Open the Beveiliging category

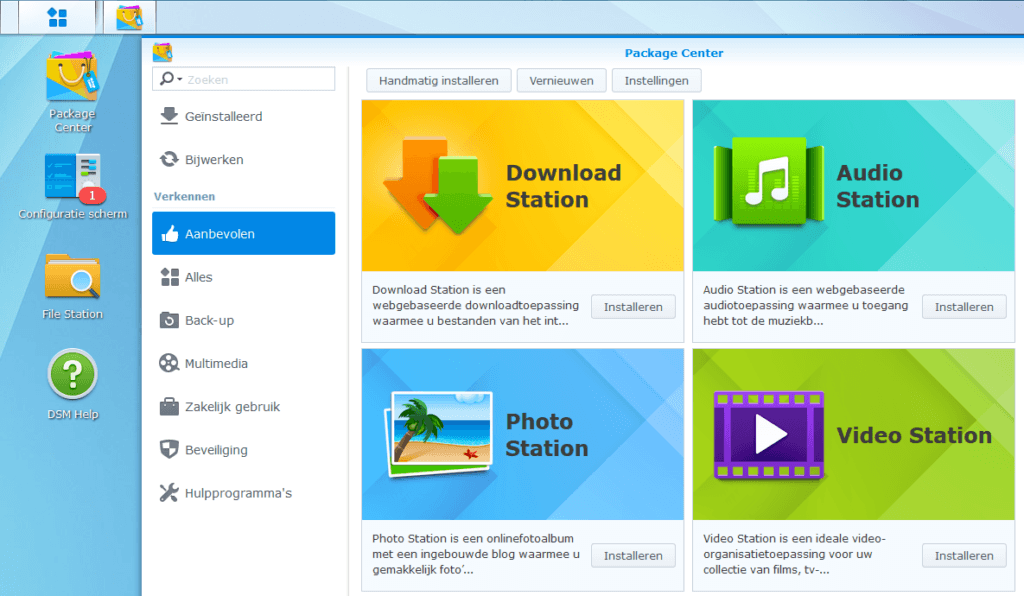pos(244,449)
